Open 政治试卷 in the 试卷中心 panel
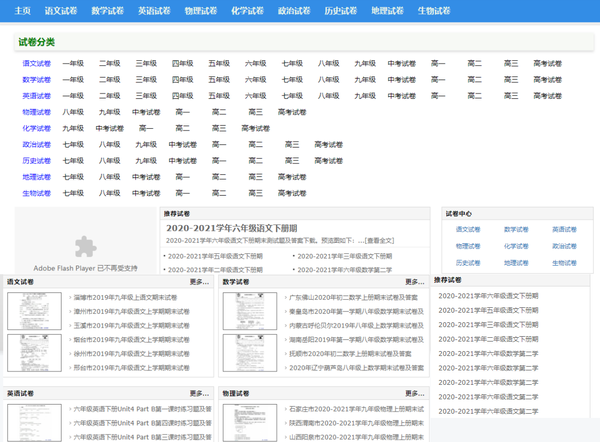 [x=564, y=246]
